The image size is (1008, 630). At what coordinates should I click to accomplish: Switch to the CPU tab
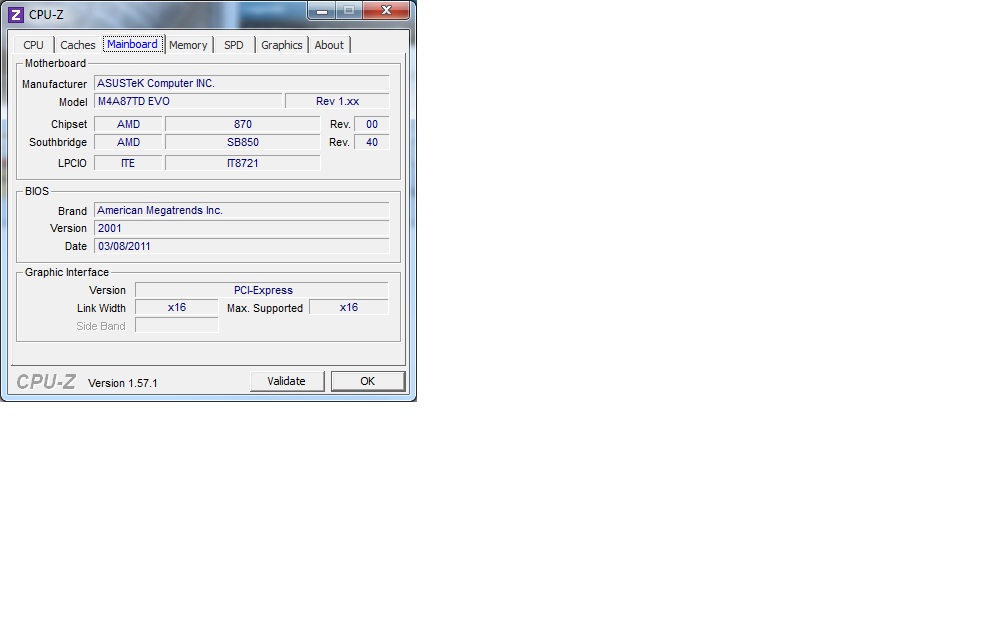tap(34, 45)
